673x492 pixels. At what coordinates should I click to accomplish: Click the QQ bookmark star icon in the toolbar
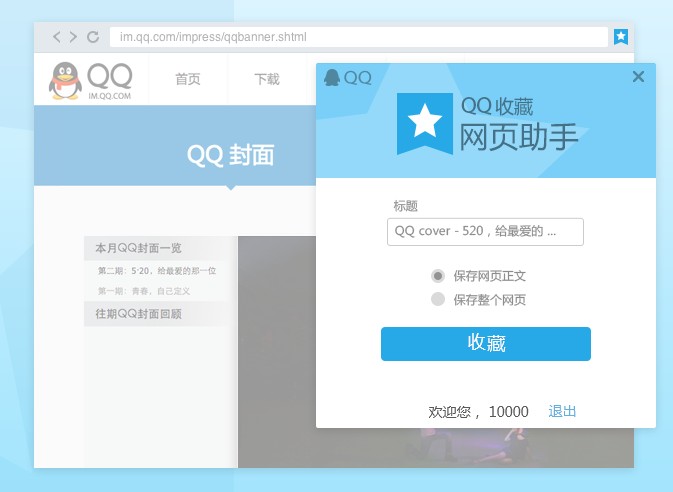click(x=621, y=37)
